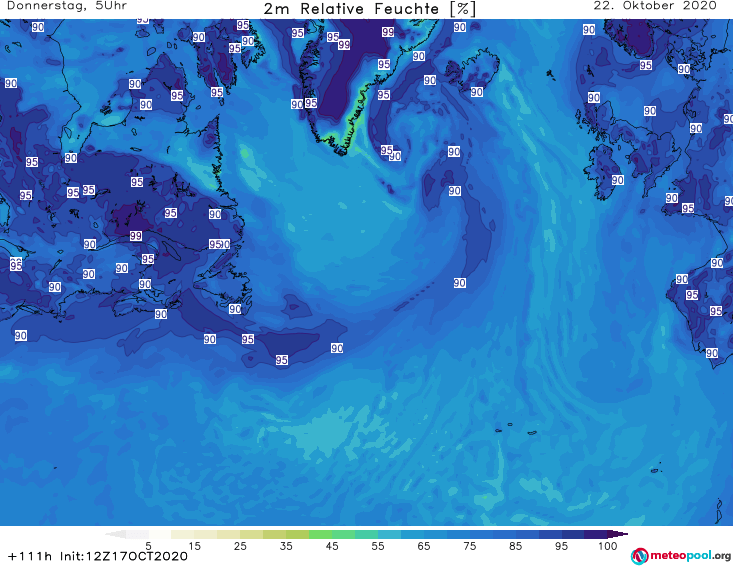
Task: Click the meteopool.org logo
Action: tap(681, 556)
